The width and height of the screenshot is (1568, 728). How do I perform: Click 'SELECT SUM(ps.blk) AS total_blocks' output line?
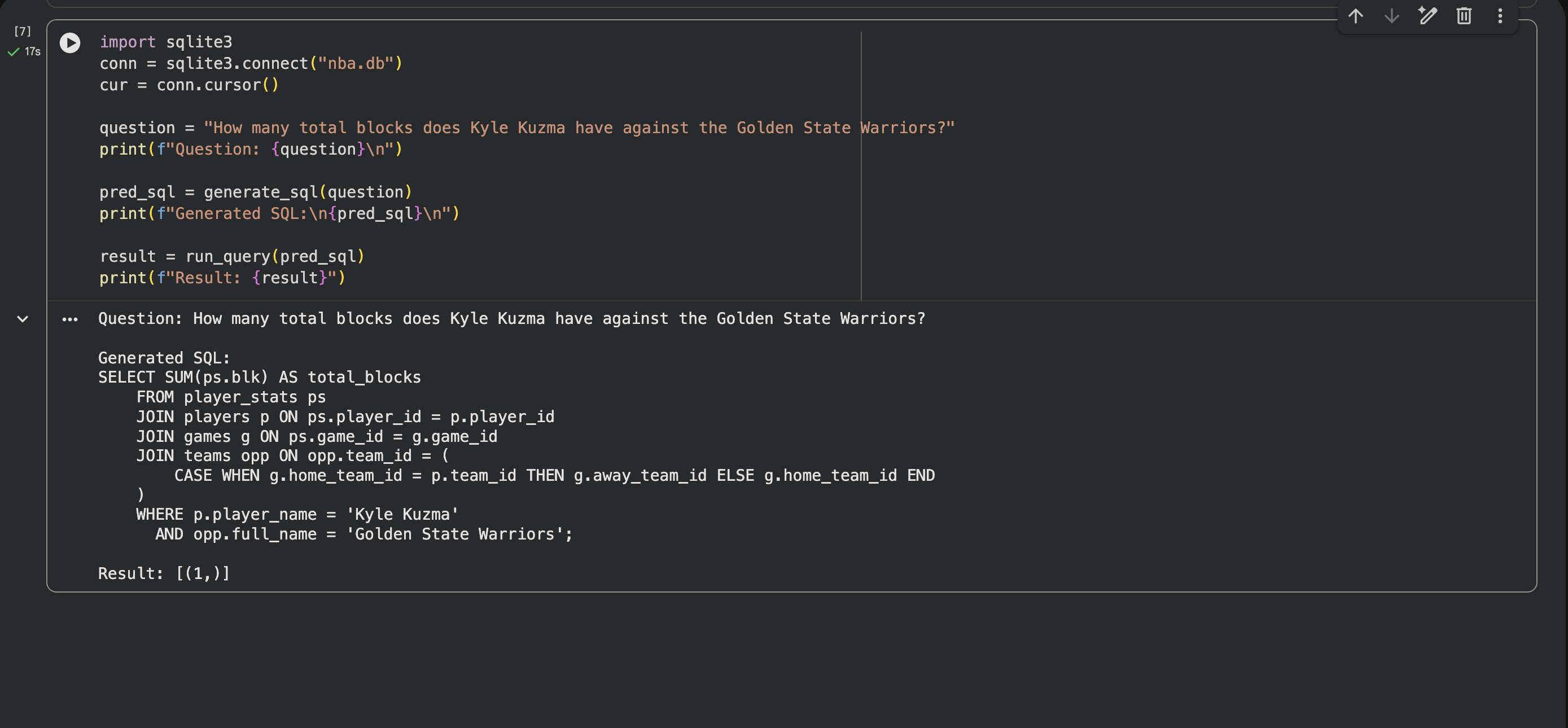[259, 378]
